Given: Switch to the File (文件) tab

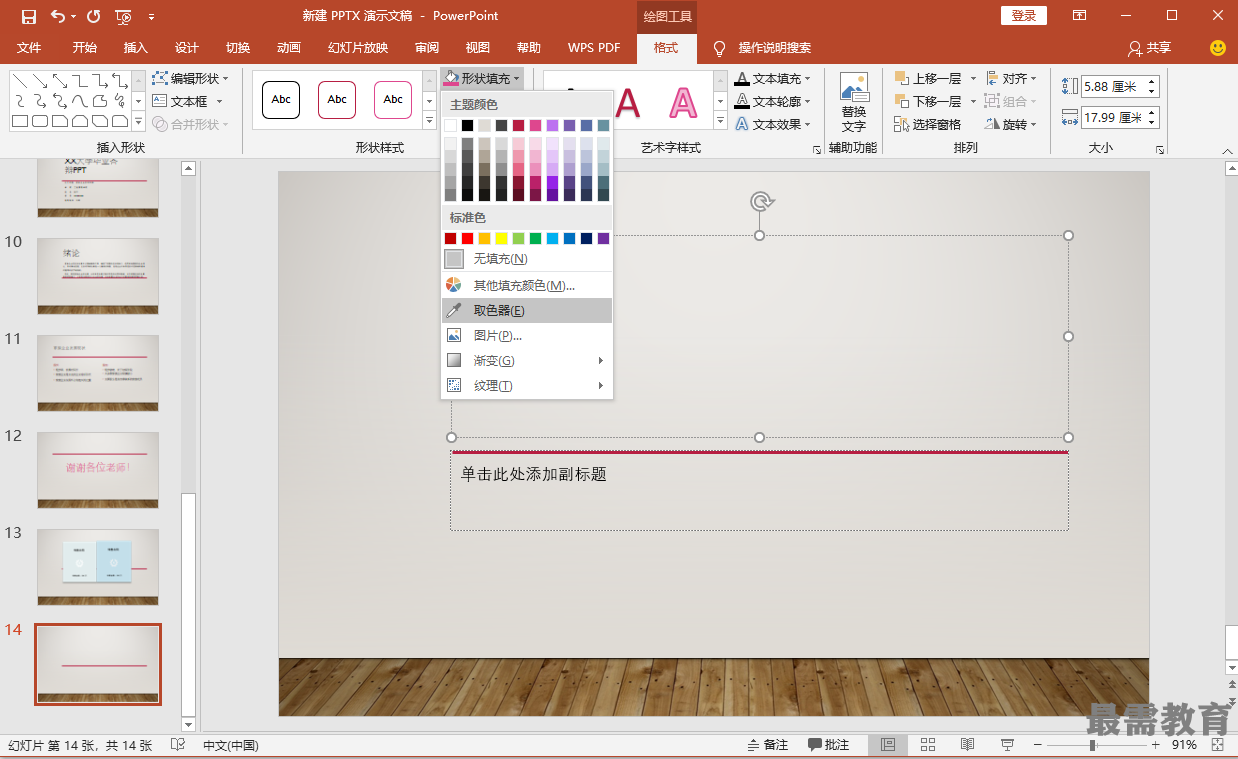Looking at the screenshot, I should tap(29, 48).
